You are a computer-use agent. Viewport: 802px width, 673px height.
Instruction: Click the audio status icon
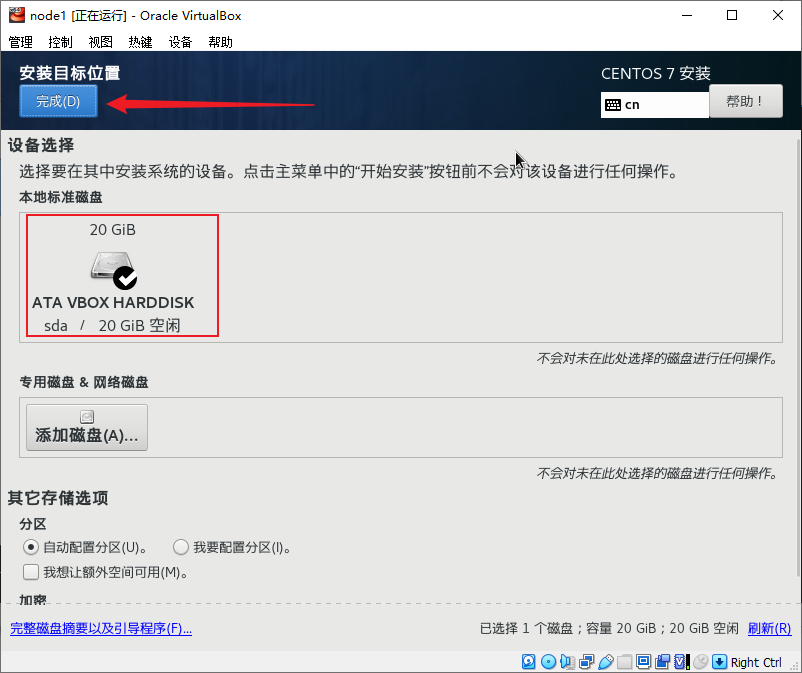567,662
